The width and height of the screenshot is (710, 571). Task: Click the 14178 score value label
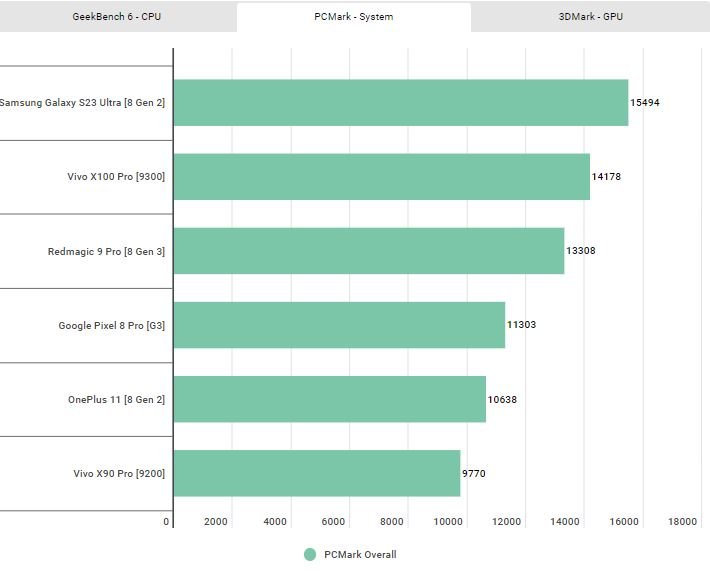[606, 177]
